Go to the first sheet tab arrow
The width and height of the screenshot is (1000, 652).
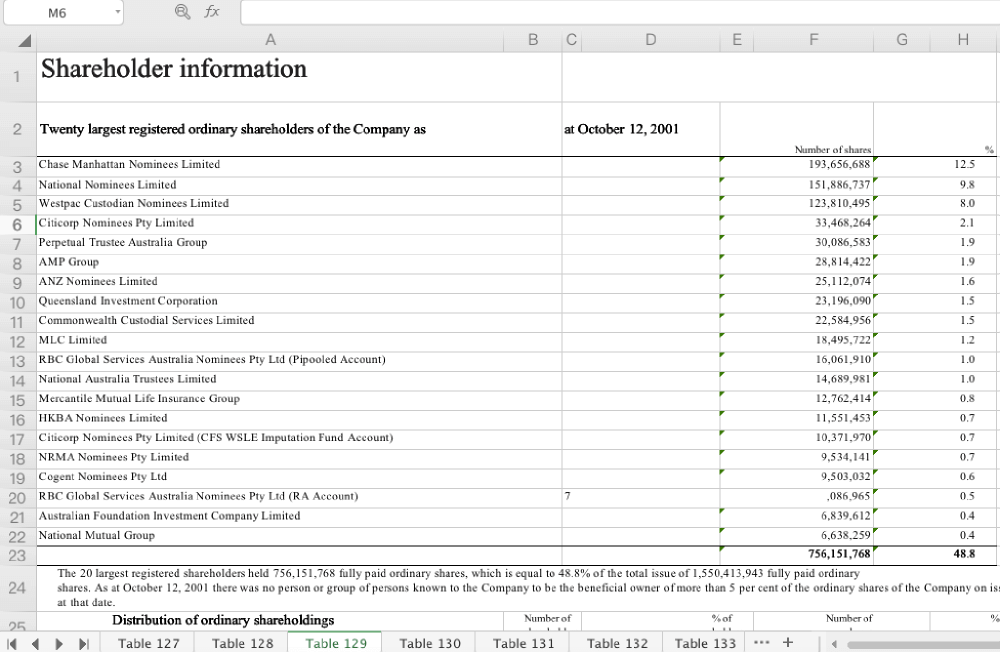pos(13,643)
